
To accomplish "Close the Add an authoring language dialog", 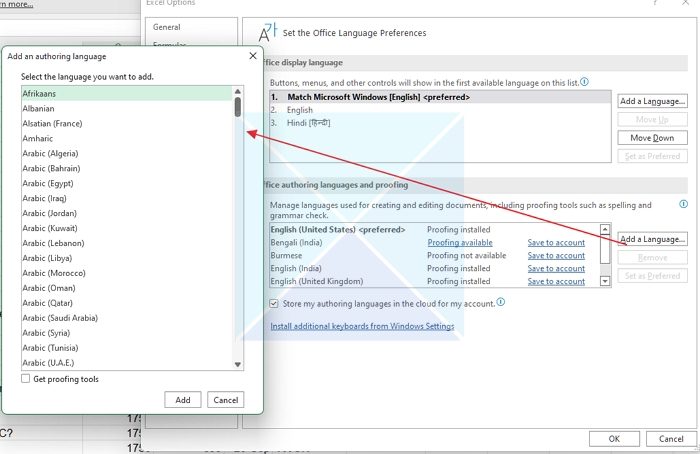I will [x=253, y=56].
